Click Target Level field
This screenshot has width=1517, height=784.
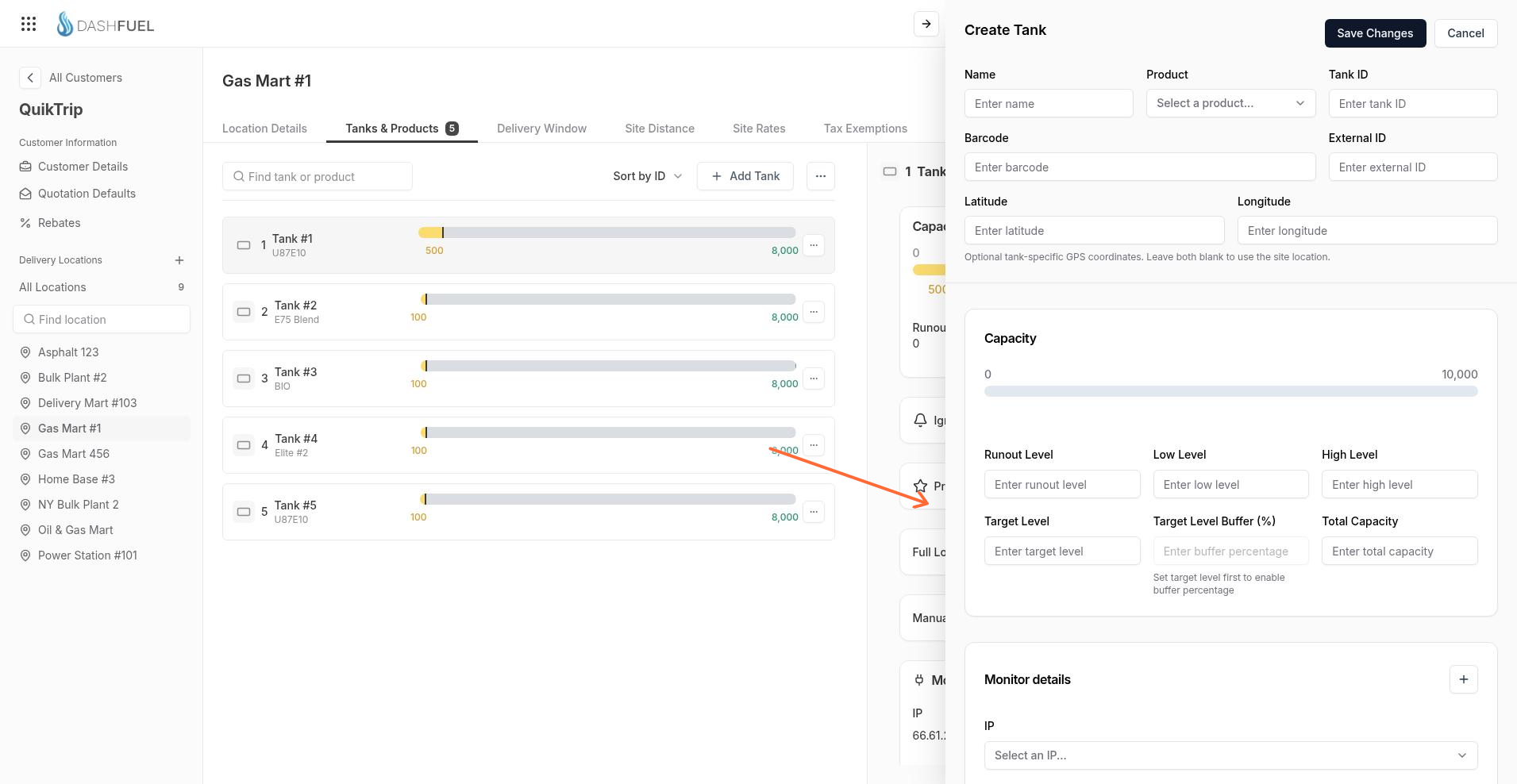[x=1062, y=551]
